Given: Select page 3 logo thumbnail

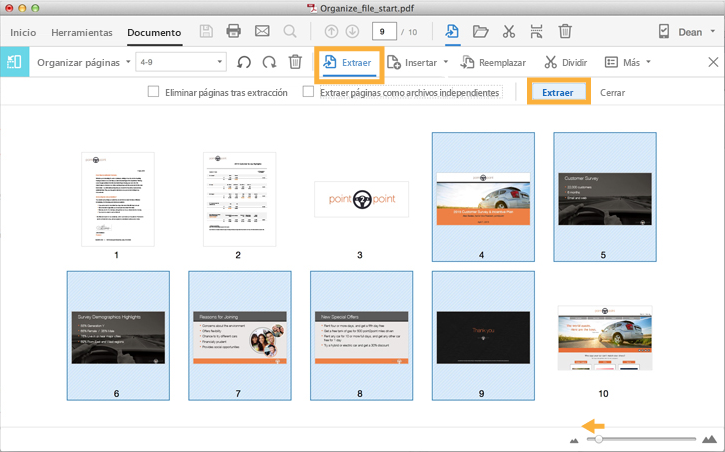Looking at the screenshot, I should [x=362, y=199].
